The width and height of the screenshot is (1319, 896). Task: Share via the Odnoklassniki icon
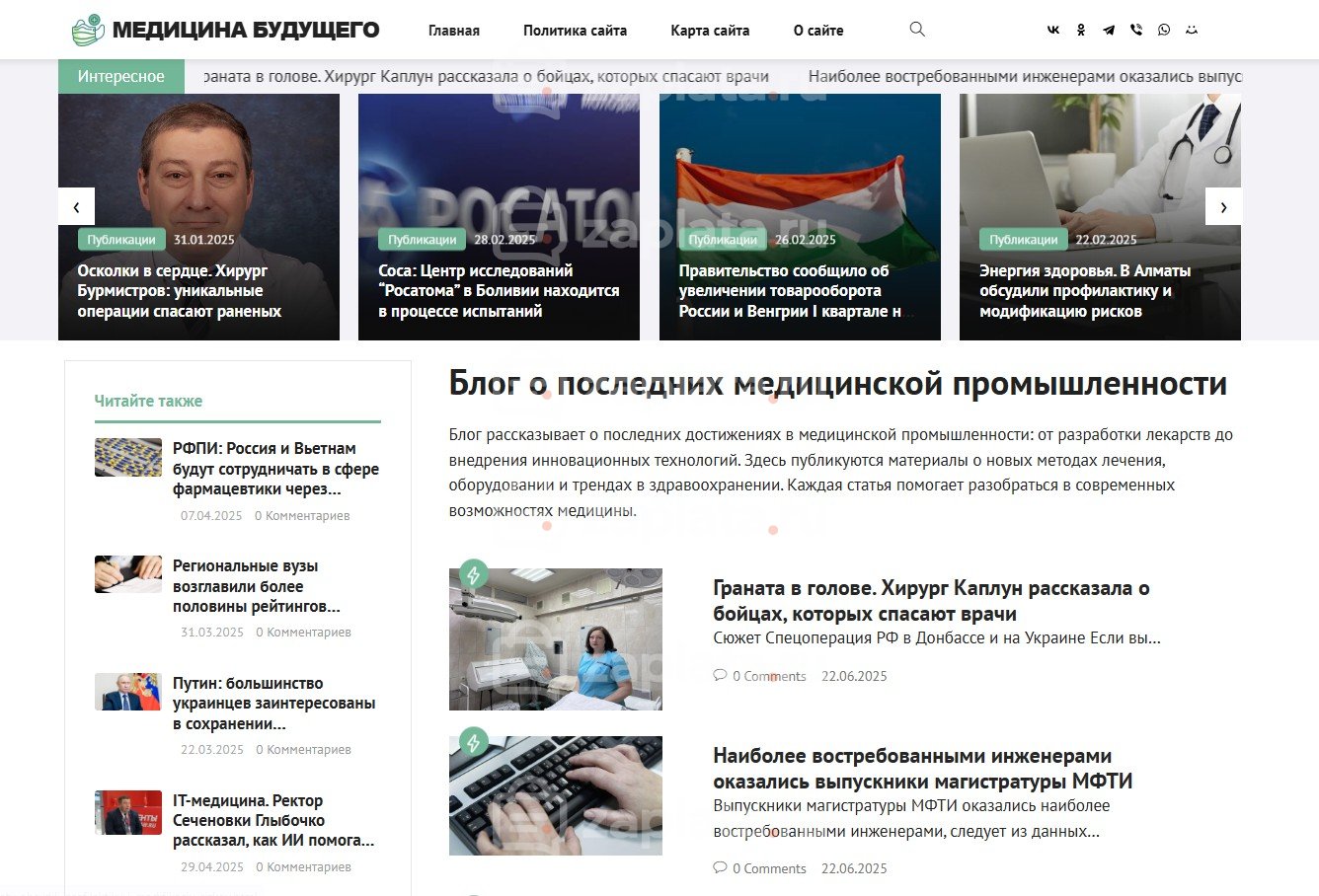coord(1081,31)
